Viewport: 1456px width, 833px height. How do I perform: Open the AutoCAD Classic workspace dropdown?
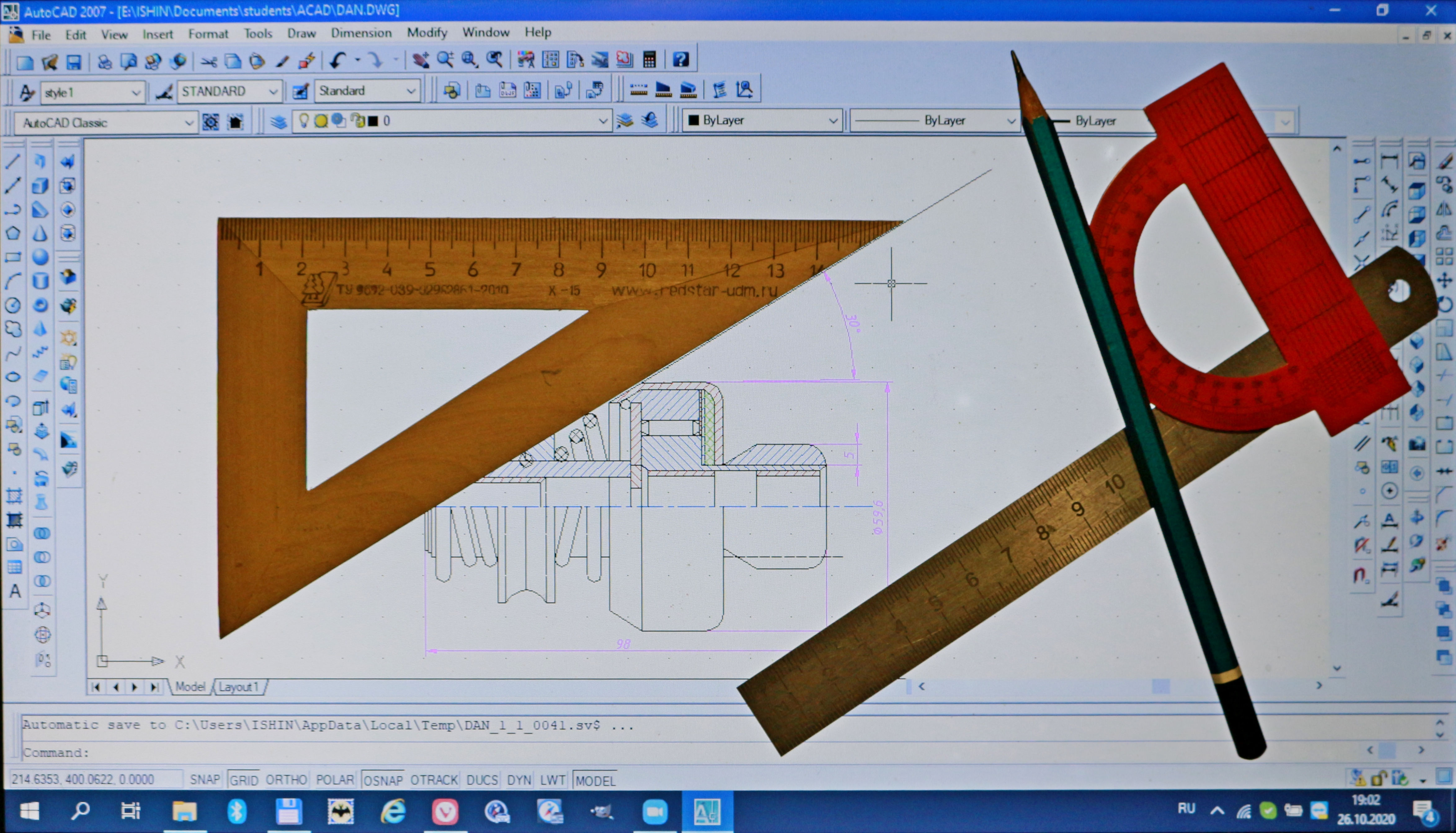(x=106, y=122)
